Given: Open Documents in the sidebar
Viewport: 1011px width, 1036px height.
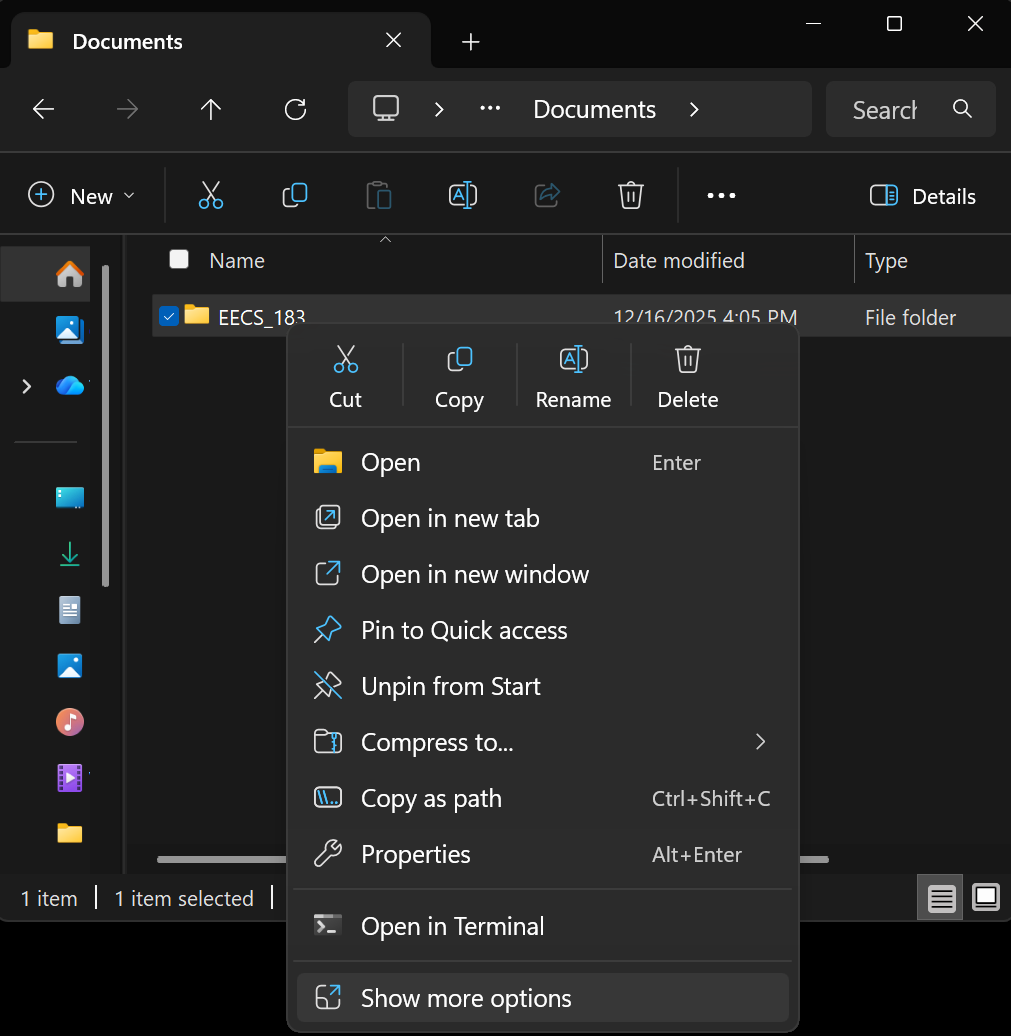Looking at the screenshot, I should 69,610.
